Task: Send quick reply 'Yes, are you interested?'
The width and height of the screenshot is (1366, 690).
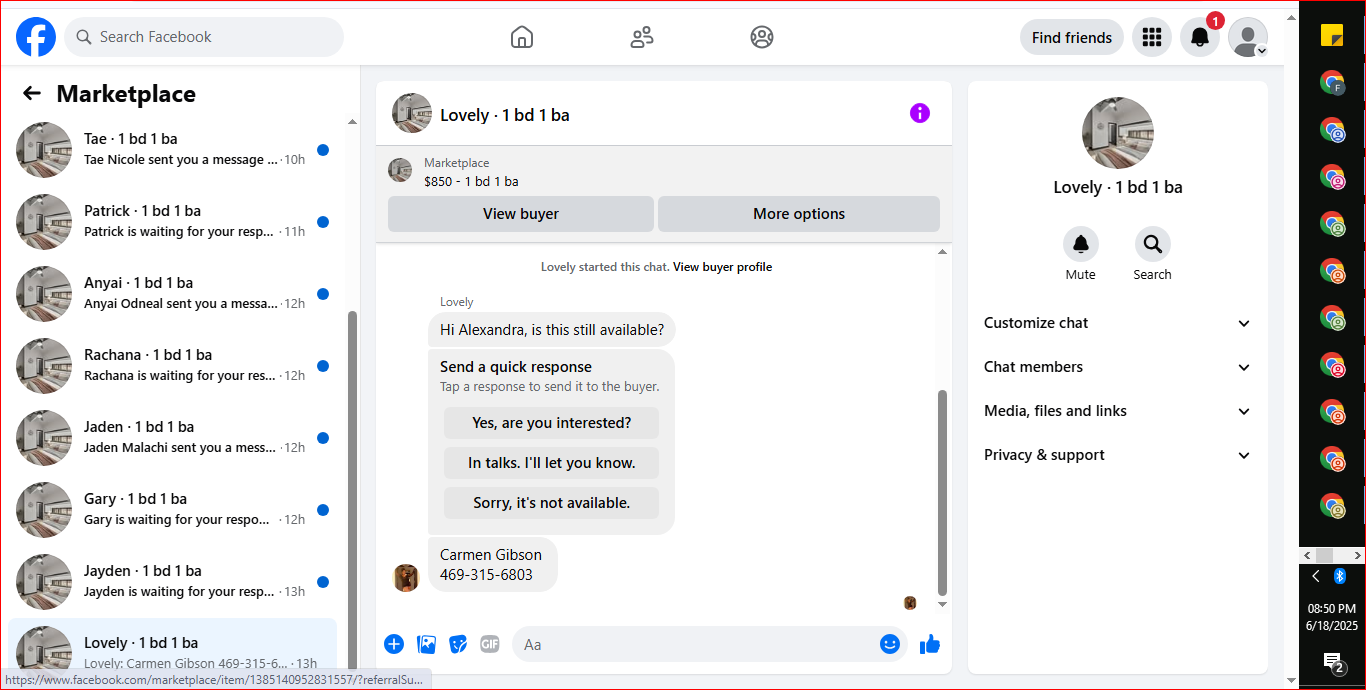Action: tap(552, 423)
